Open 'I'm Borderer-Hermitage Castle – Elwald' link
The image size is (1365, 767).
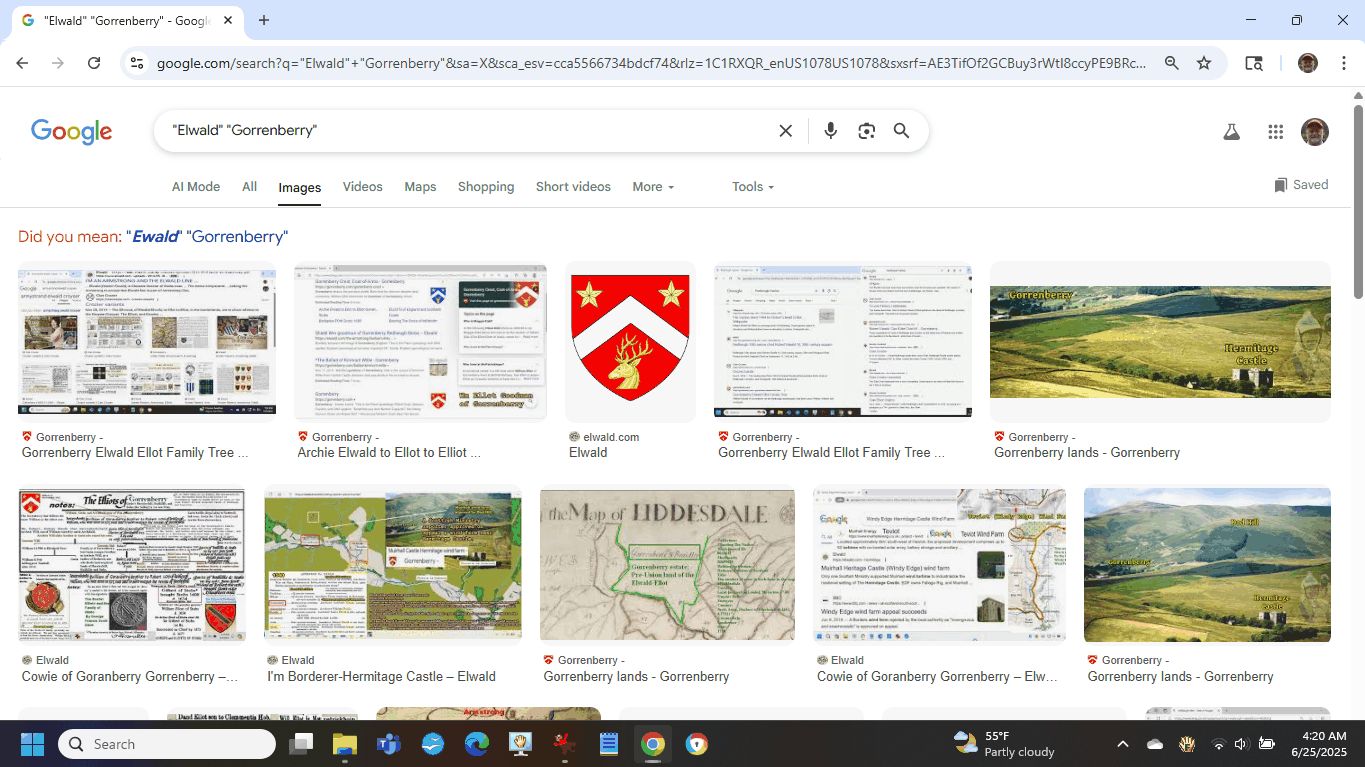pos(381,677)
